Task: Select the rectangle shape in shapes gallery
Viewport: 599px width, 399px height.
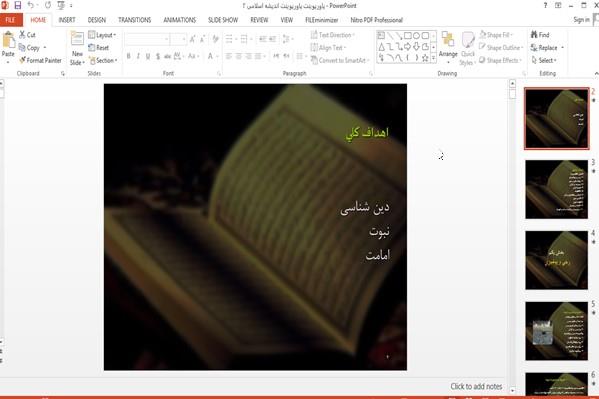Action: coord(408,36)
